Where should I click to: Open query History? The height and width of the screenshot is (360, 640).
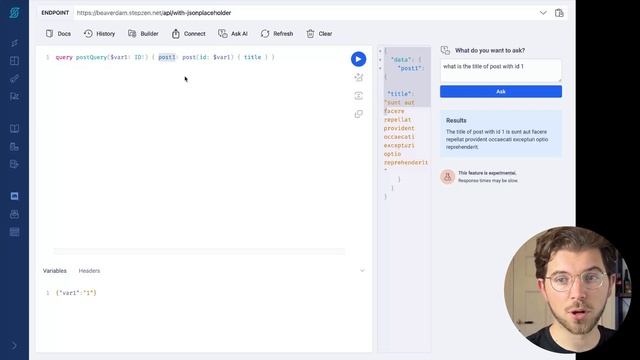click(100, 34)
